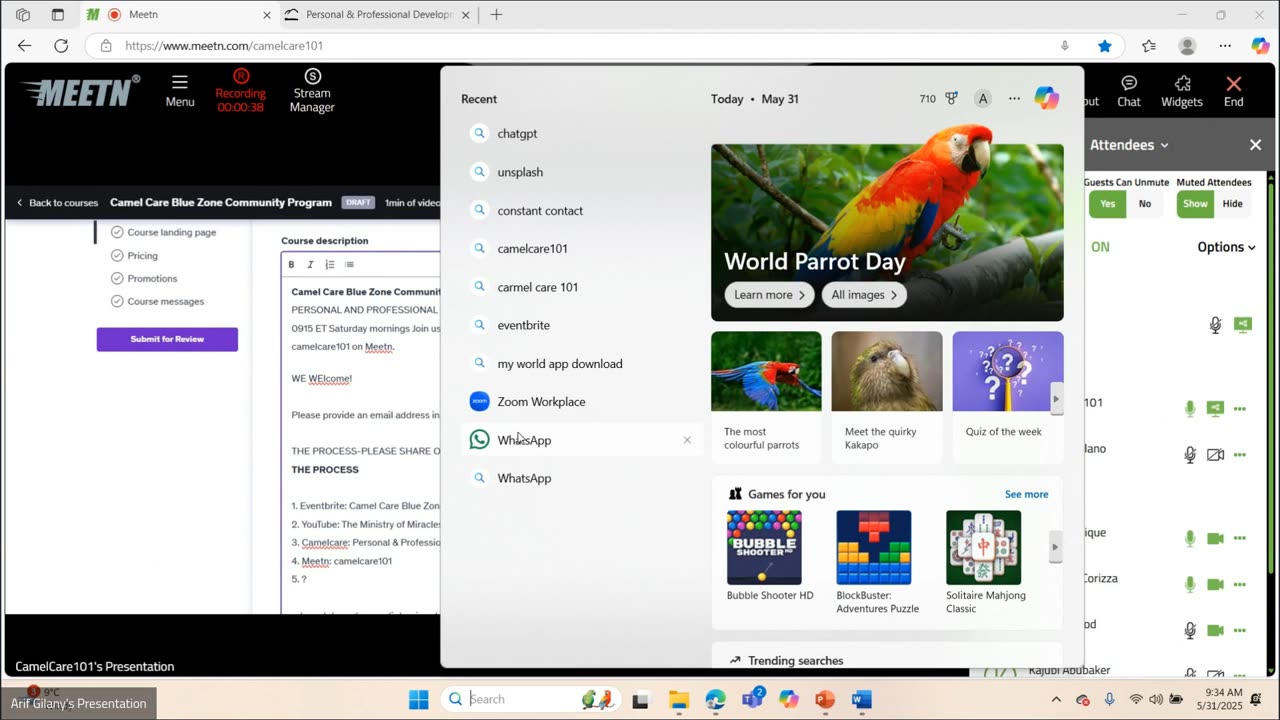
Task: Close the Attendees panel
Action: pyautogui.click(x=1255, y=145)
